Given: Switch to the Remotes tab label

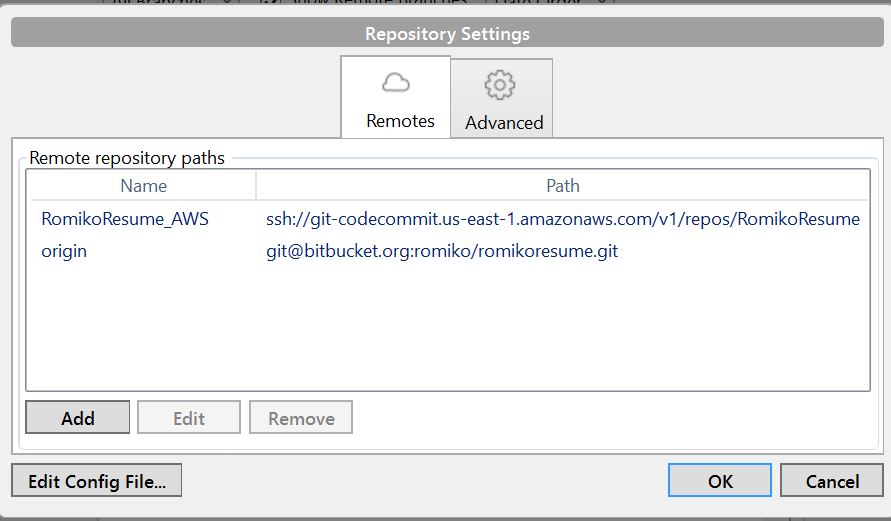Looking at the screenshot, I should point(400,121).
